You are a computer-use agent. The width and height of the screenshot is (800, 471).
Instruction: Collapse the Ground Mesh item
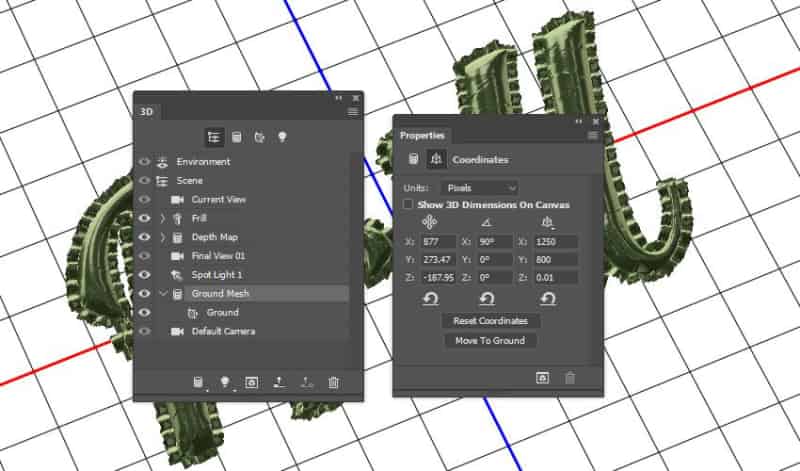point(163,293)
